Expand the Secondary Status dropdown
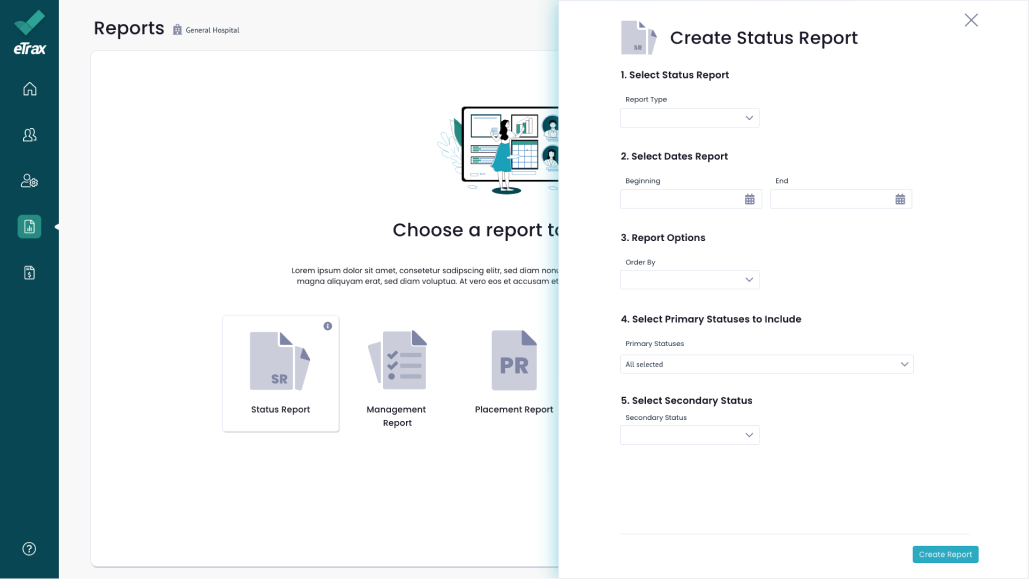1029x579 pixels. pos(690,435)
